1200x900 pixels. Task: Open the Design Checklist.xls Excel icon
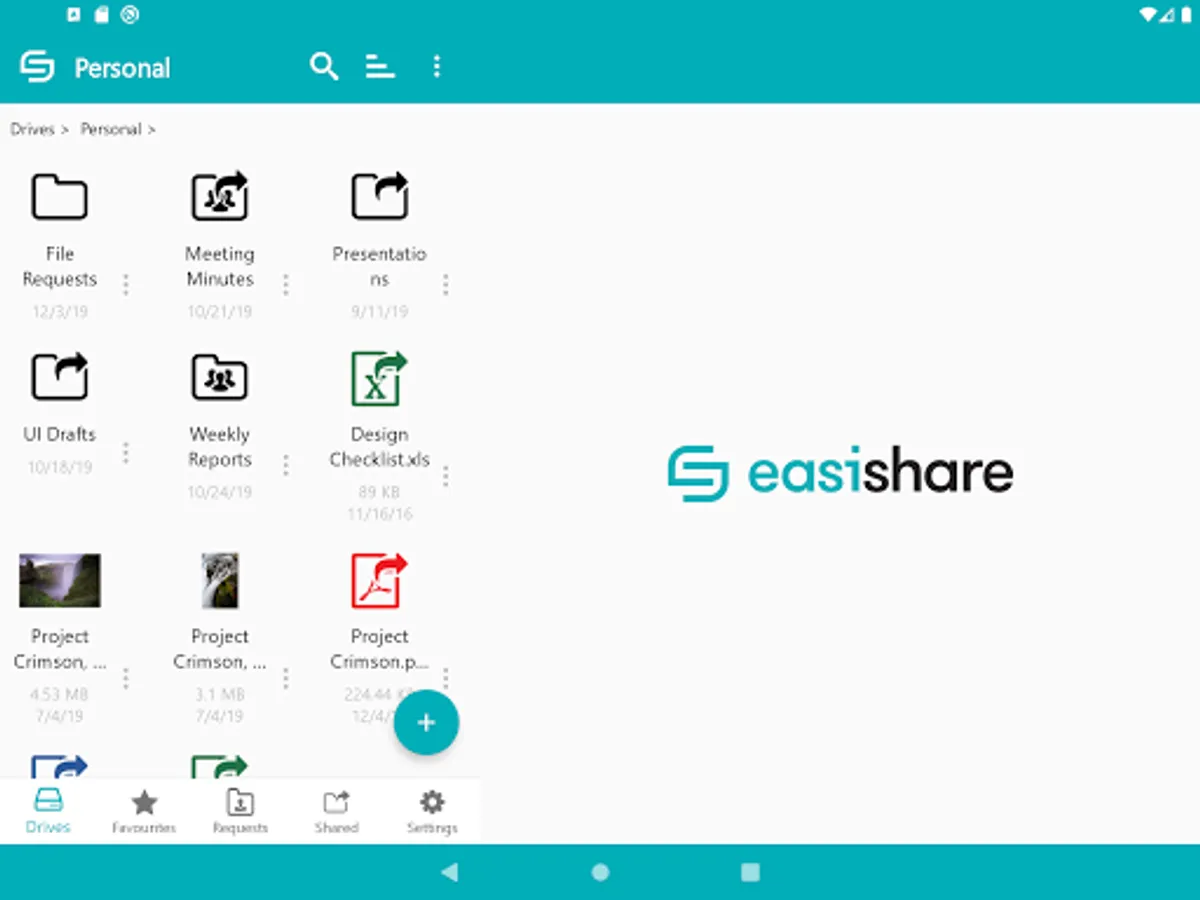click(x=380, y=377)
